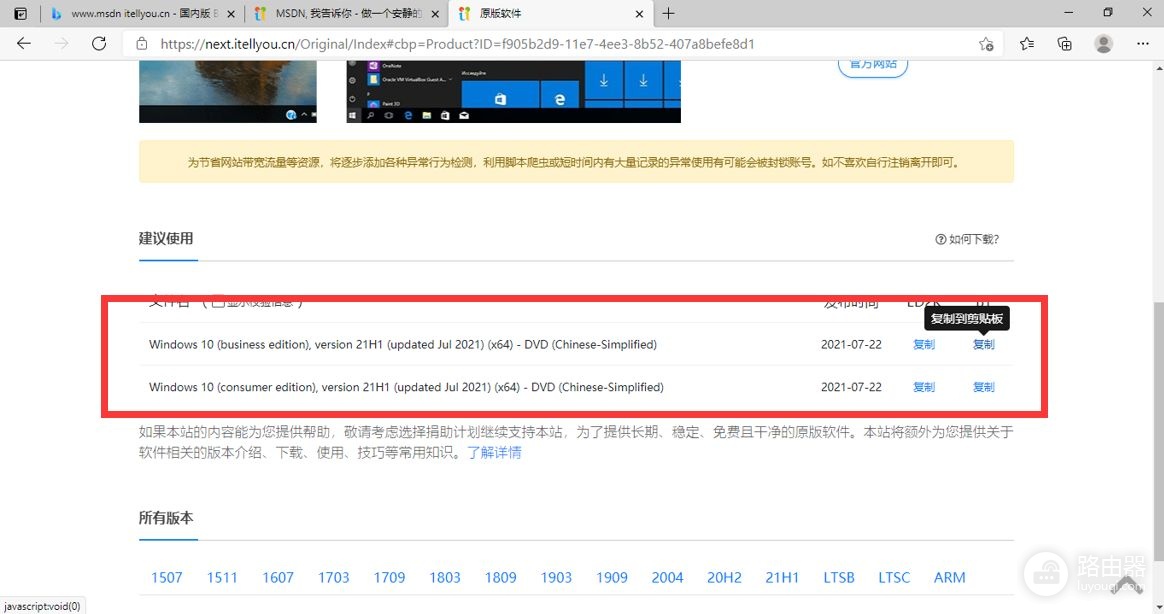Screen dimensions: 1164x614
Task: Click the Start menu screenshot thumbnail
Action: tap(514, 92)
